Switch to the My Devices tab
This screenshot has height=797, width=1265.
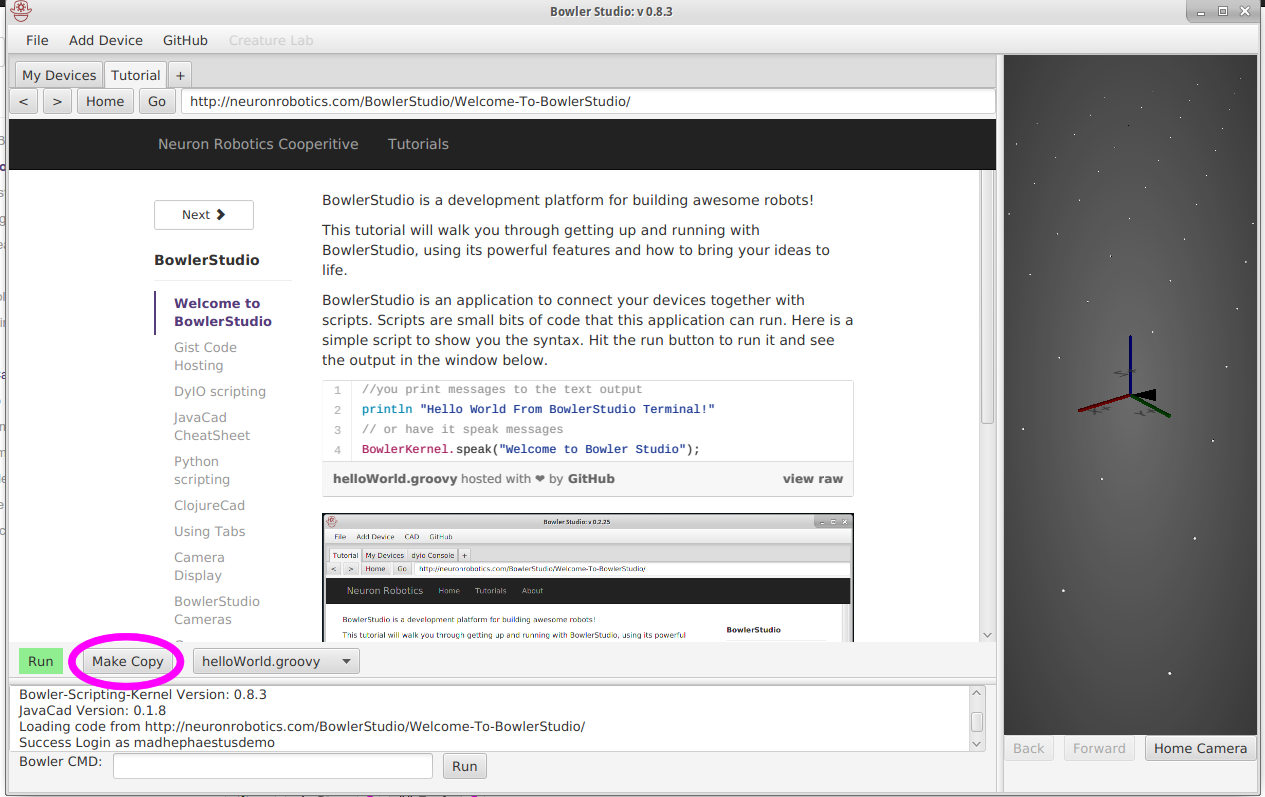coord(59,75)
